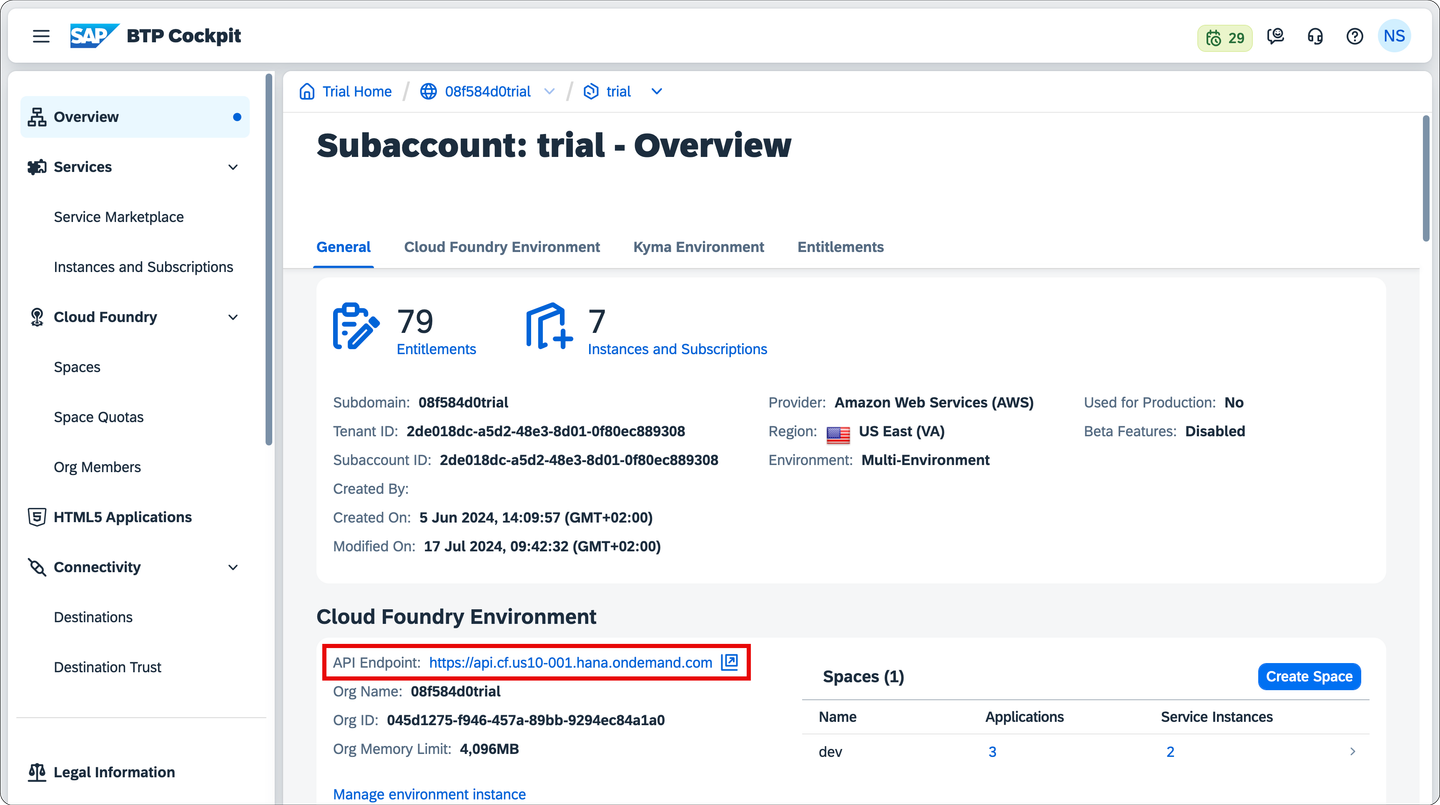Open the trial subaccount breadcrumb dropdown arrow

657,91
